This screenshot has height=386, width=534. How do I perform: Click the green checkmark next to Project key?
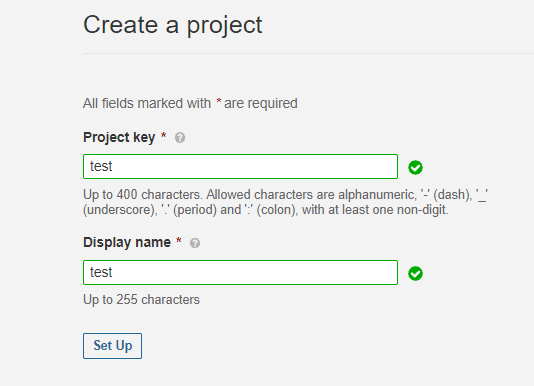(x=415, y=167)
